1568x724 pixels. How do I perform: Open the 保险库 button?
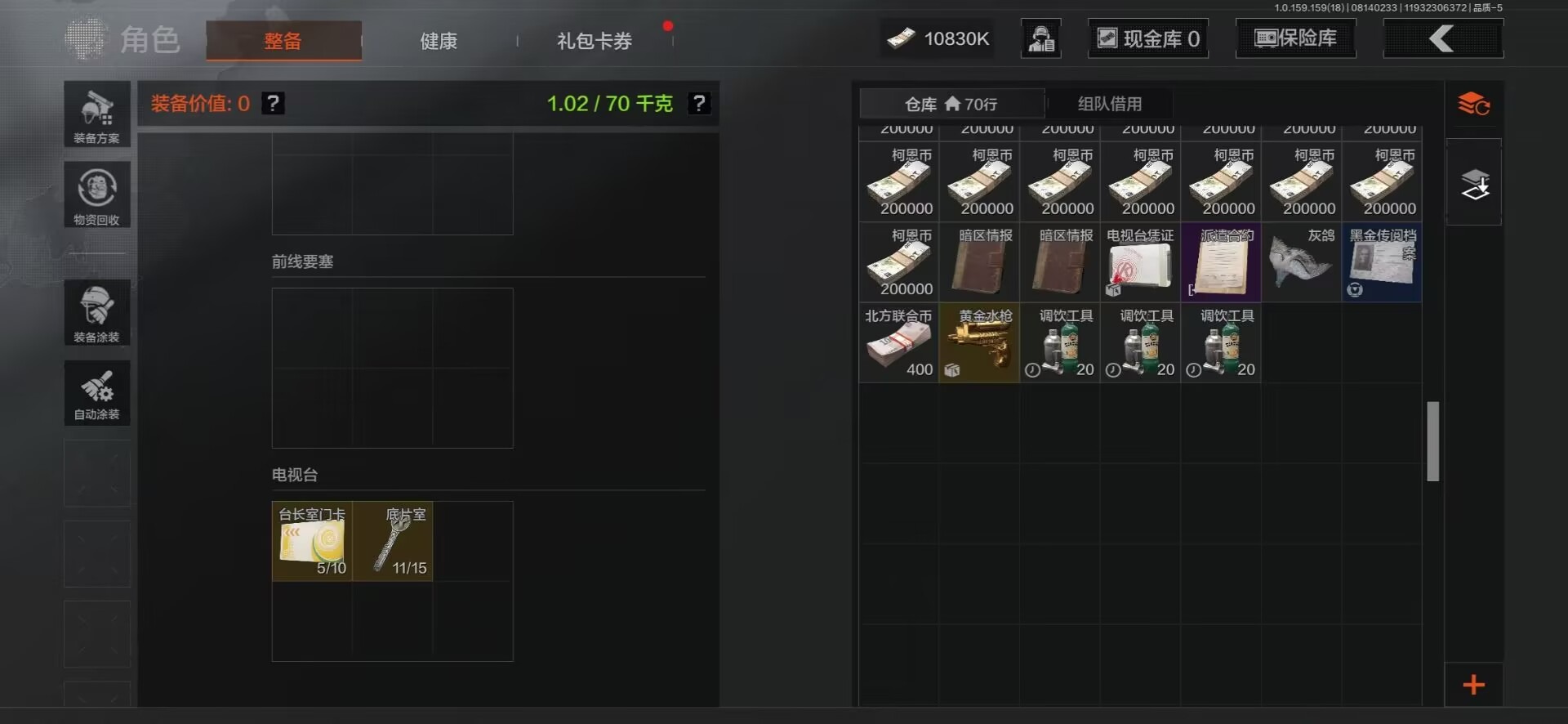(1295, 38)
